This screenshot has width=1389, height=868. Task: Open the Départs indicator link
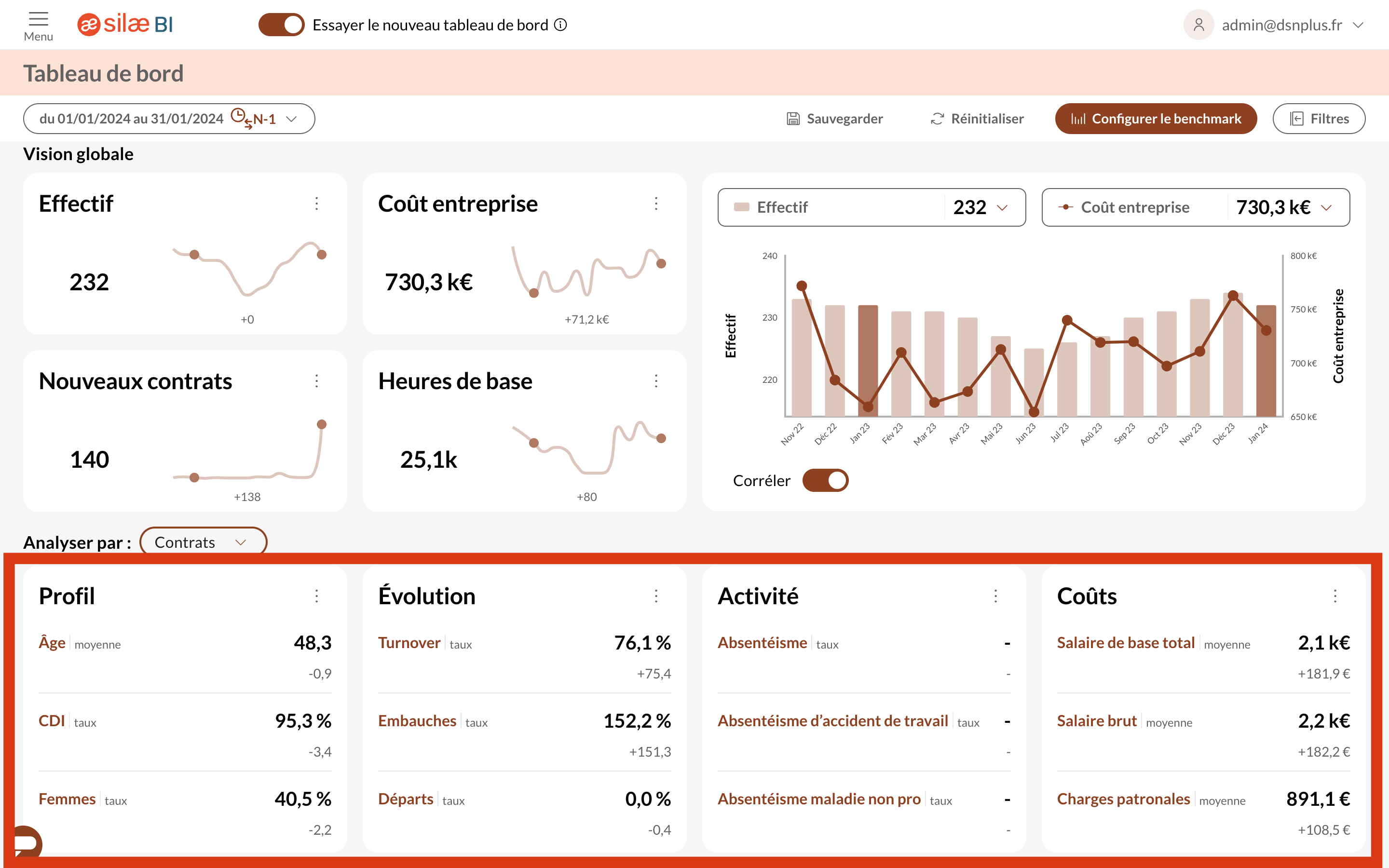click(x=406, y=799)
